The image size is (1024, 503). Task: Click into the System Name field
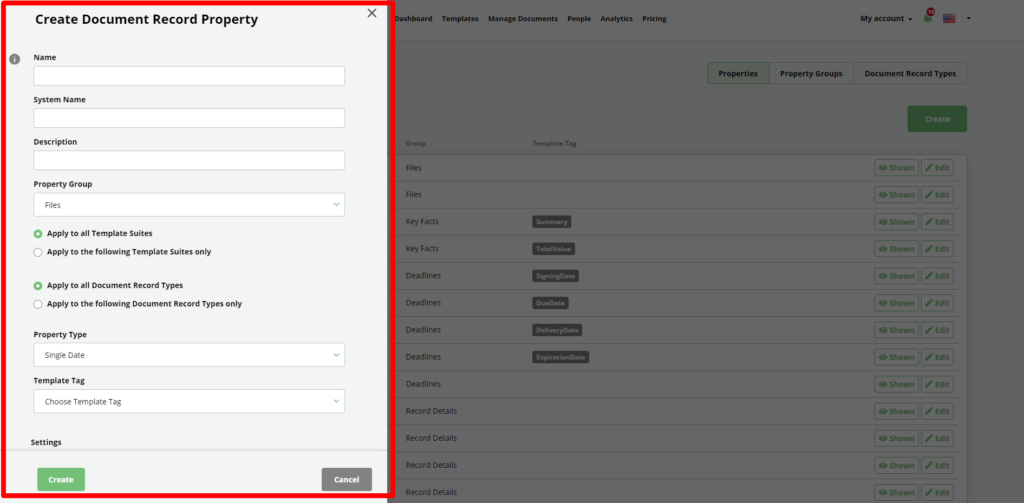[x=189, y=118]
